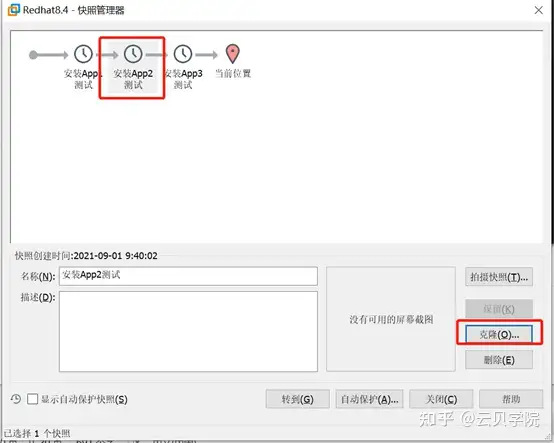Click the 关闭(C) button
The width and height of the screenshot is (554, 443).
click(441, 399)
